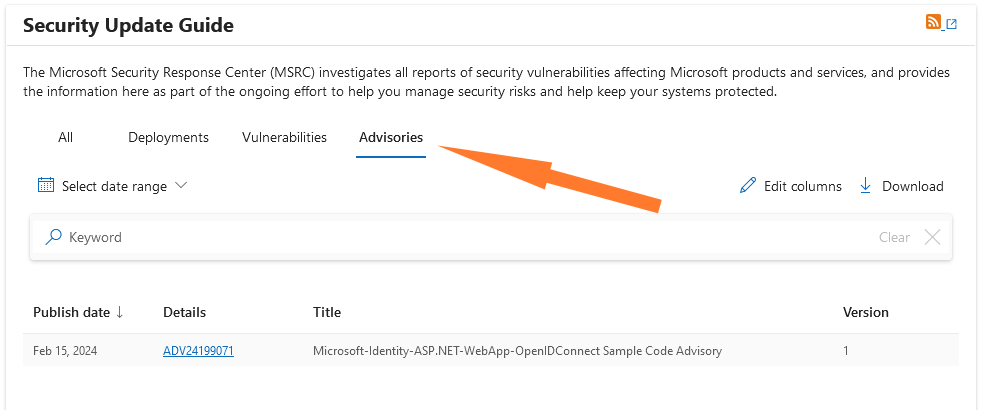Open the Deployments tab
The width and height of the screenshot is (981, 410).
pos(168,137)
